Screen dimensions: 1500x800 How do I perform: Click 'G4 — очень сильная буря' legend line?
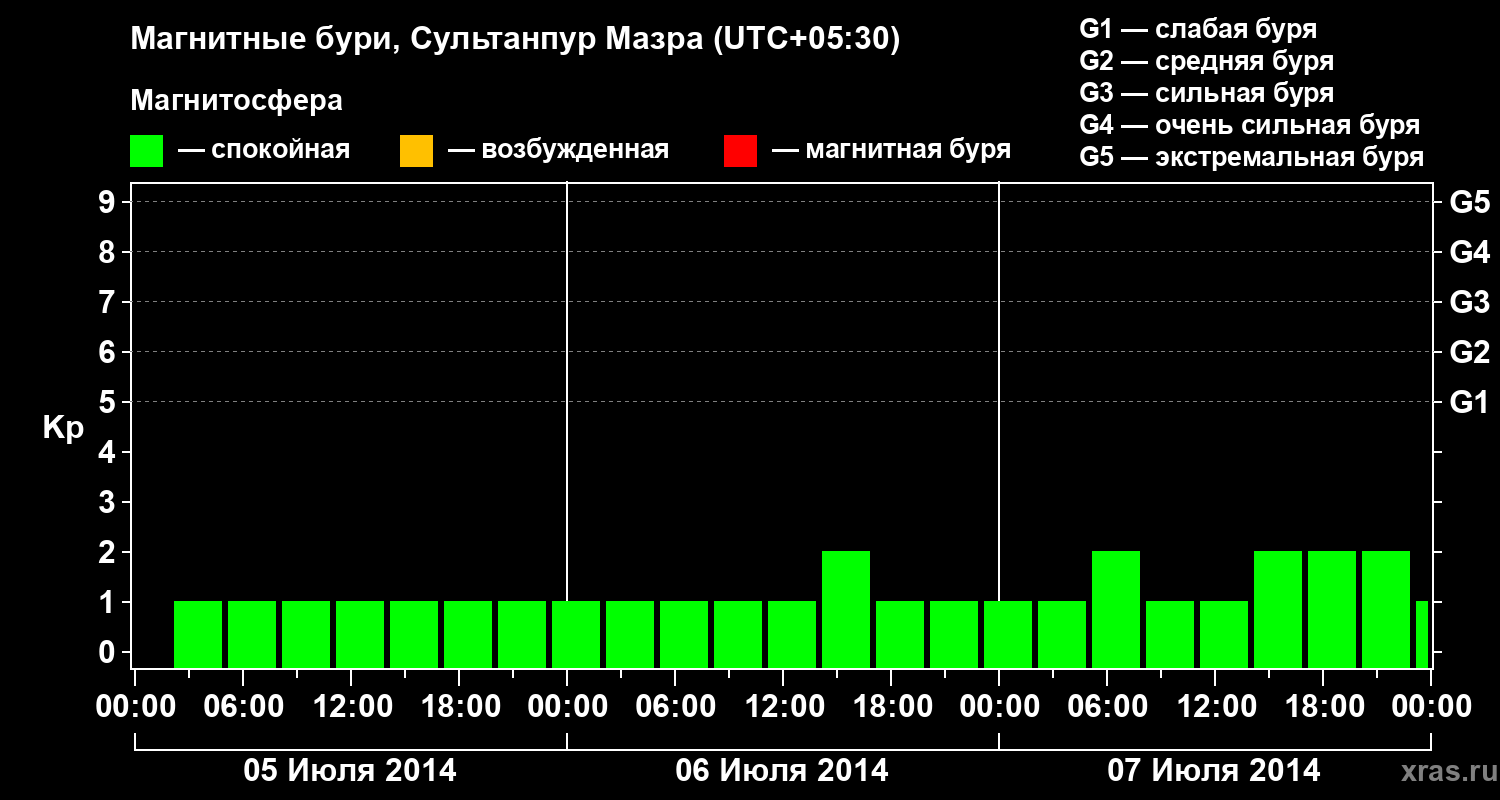tap(1250, 125)
